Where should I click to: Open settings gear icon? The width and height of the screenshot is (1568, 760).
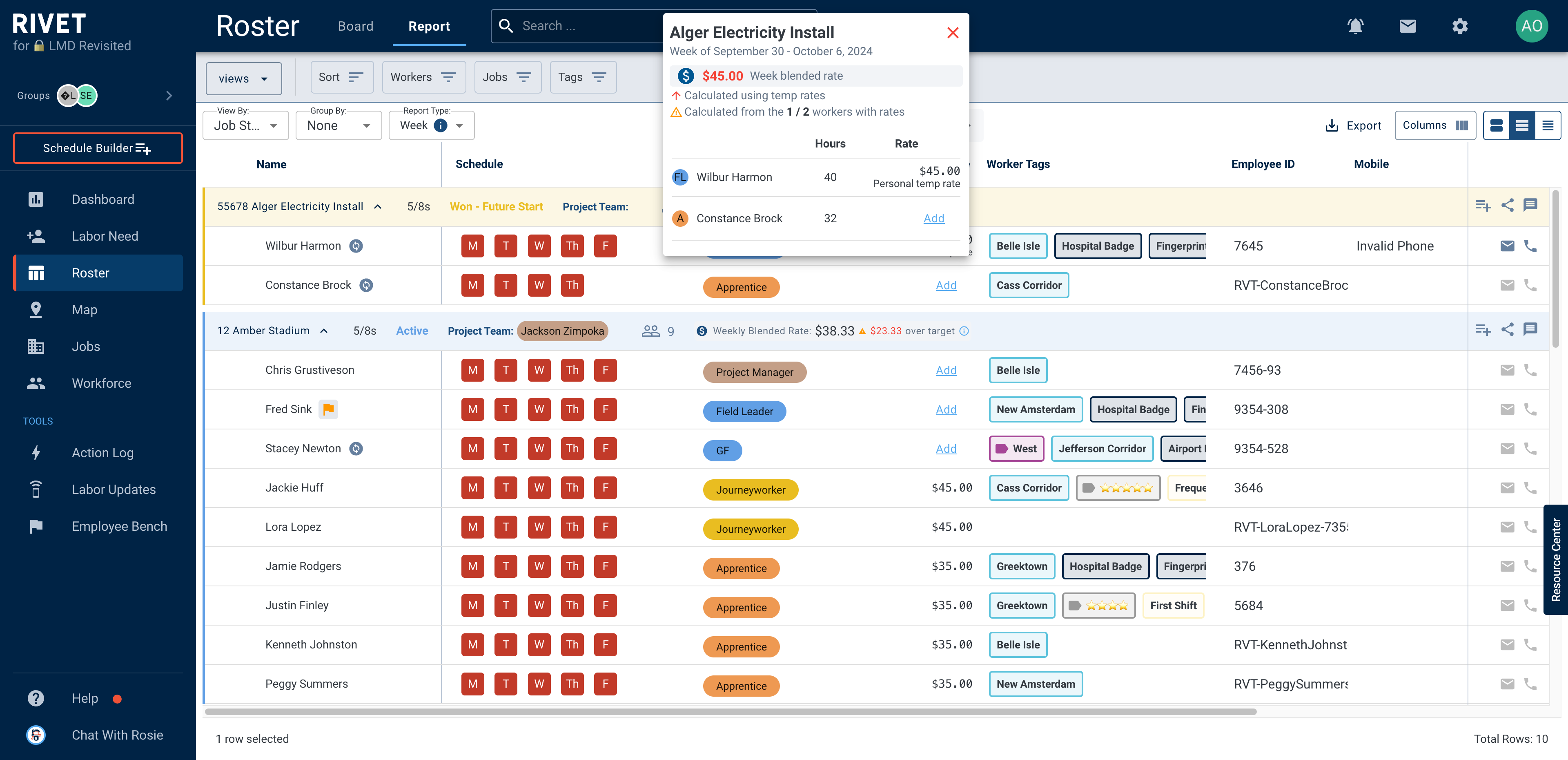click(x=1460, y=26)
